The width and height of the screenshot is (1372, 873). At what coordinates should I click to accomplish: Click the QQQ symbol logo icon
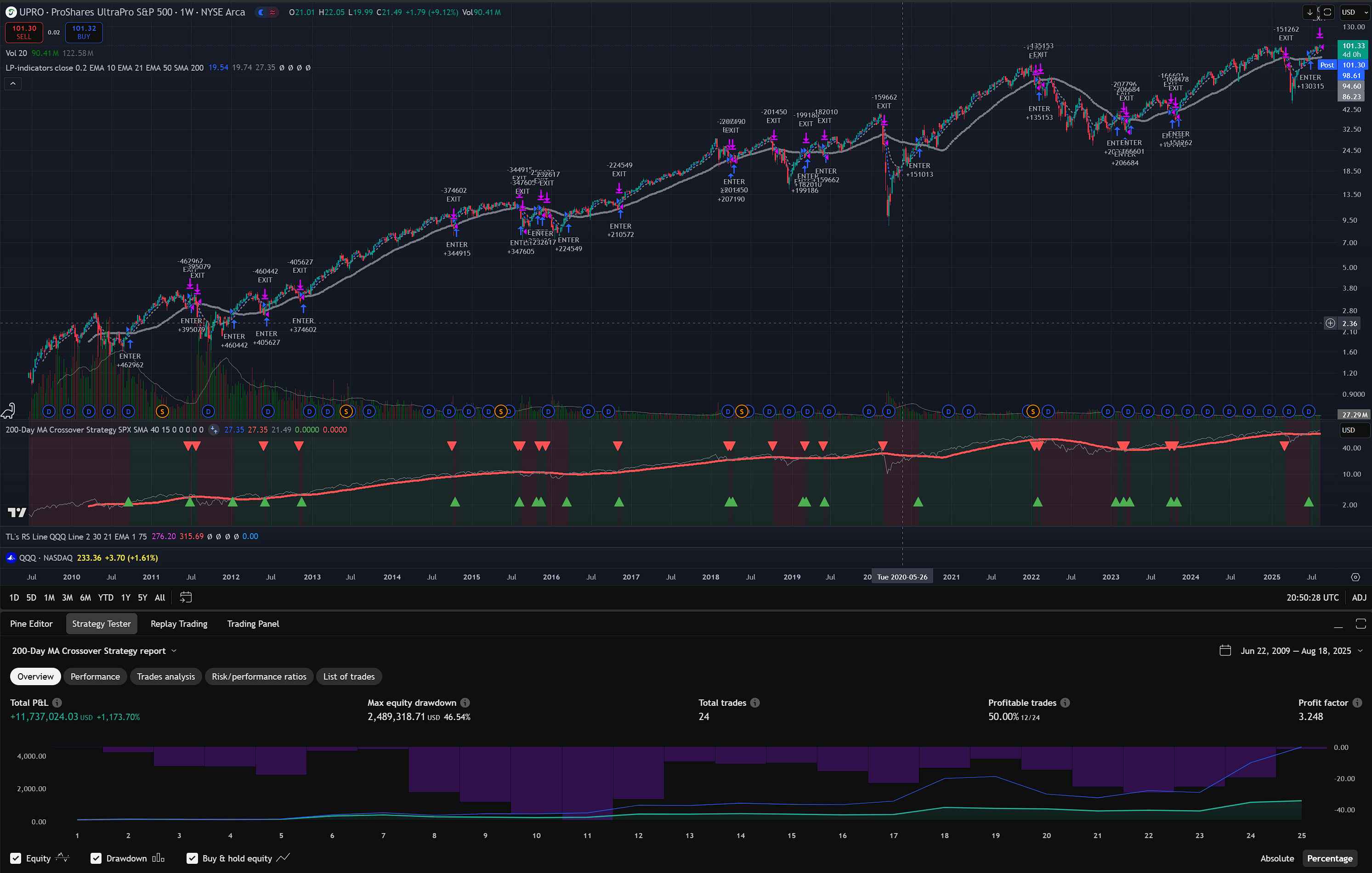click(11, 558)
